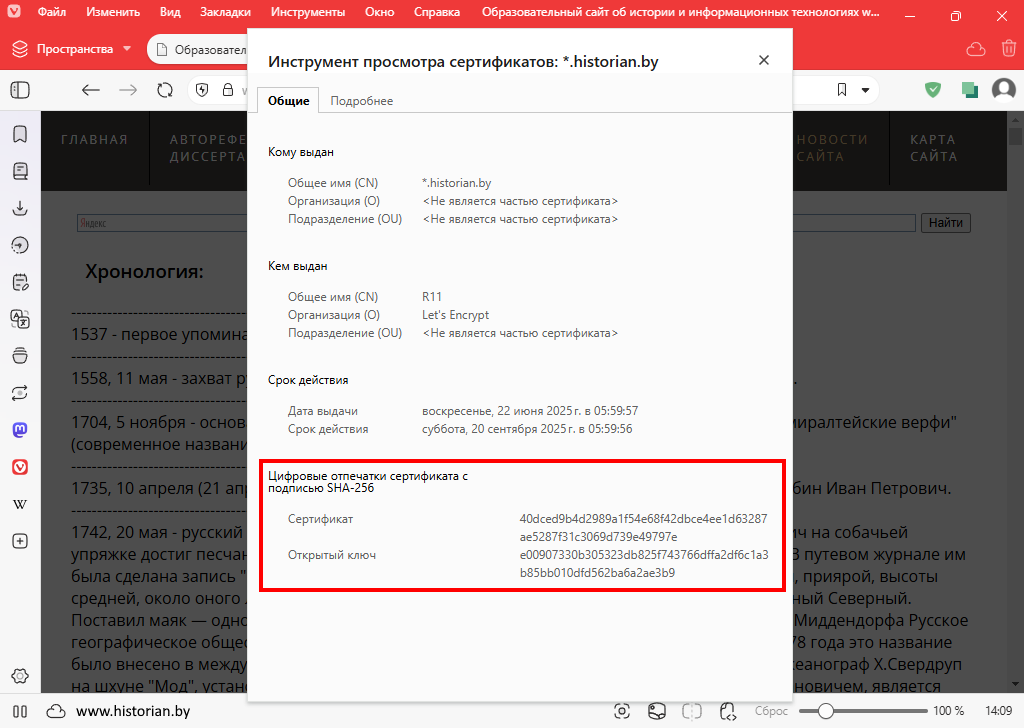Click capture page camera icon
The width and height of the screenshot is (1024, 728).
[622, 711]
